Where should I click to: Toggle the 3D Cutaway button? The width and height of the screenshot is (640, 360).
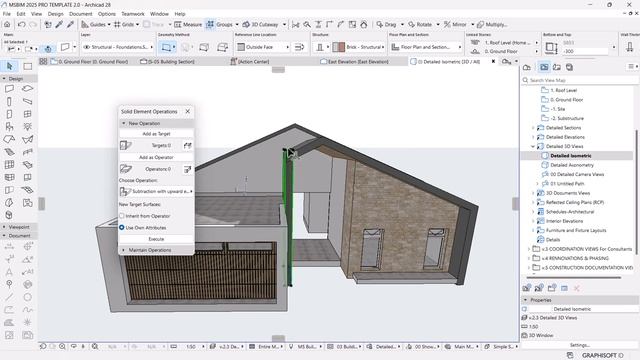(260, 24)
